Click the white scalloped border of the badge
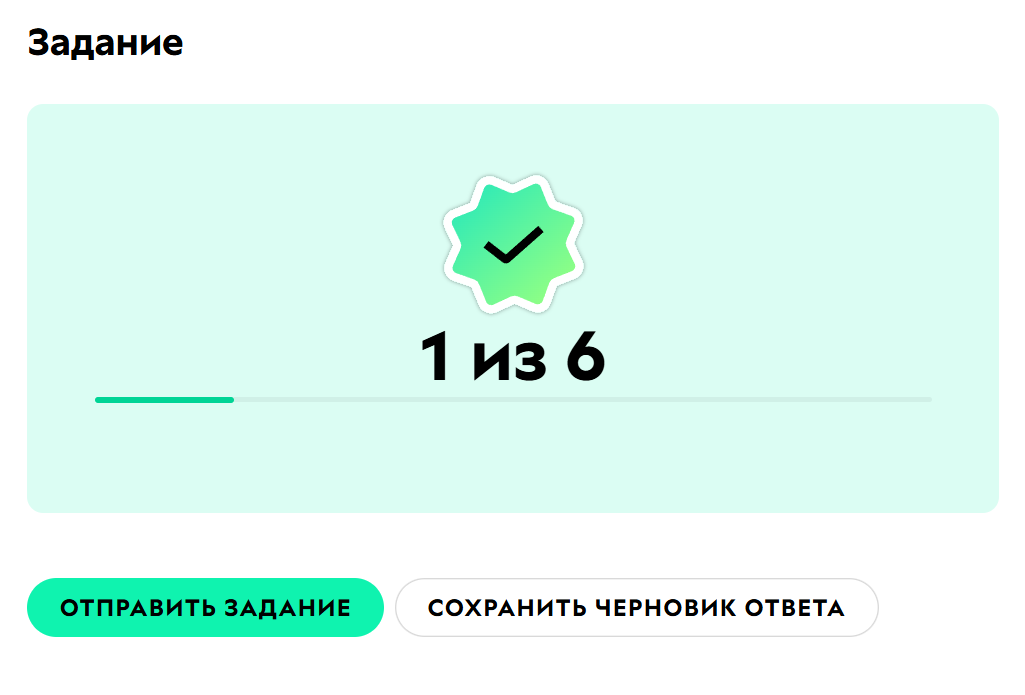This screenshot has width=1025, height=695. pos(513,179)
